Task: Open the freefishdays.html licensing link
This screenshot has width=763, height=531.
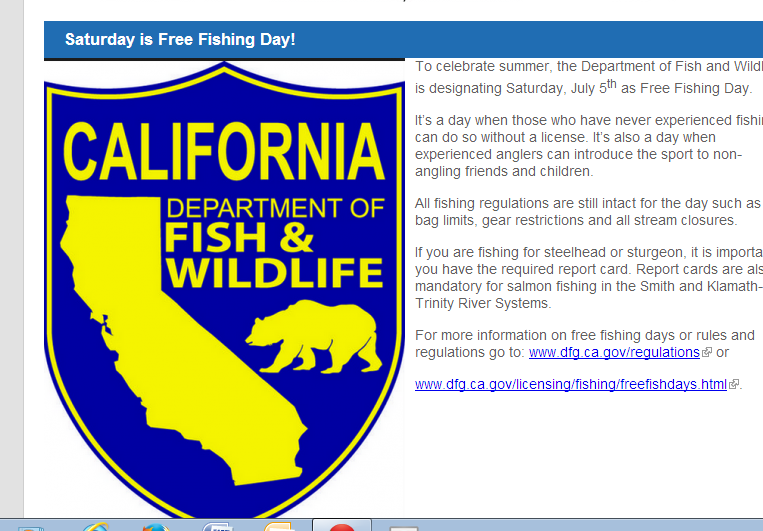Action: [570, 385]
